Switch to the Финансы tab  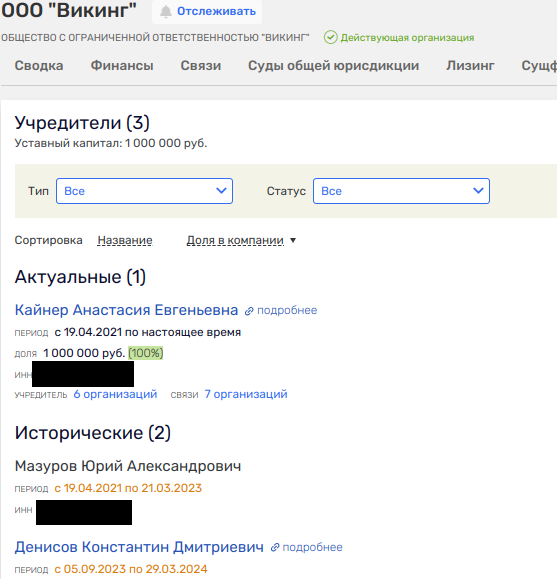click(122, 65)
